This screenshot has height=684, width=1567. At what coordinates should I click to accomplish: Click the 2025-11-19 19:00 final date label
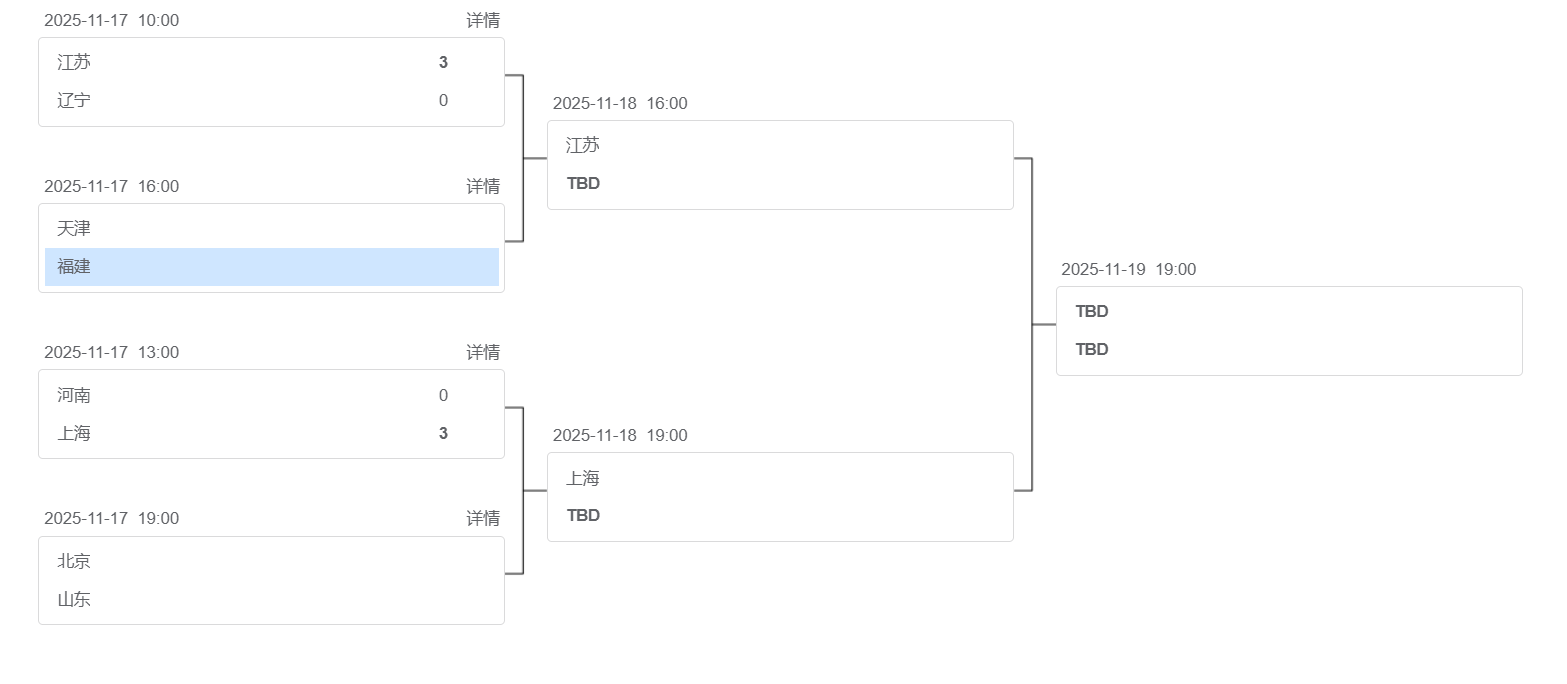click(x=1128, y=269)
